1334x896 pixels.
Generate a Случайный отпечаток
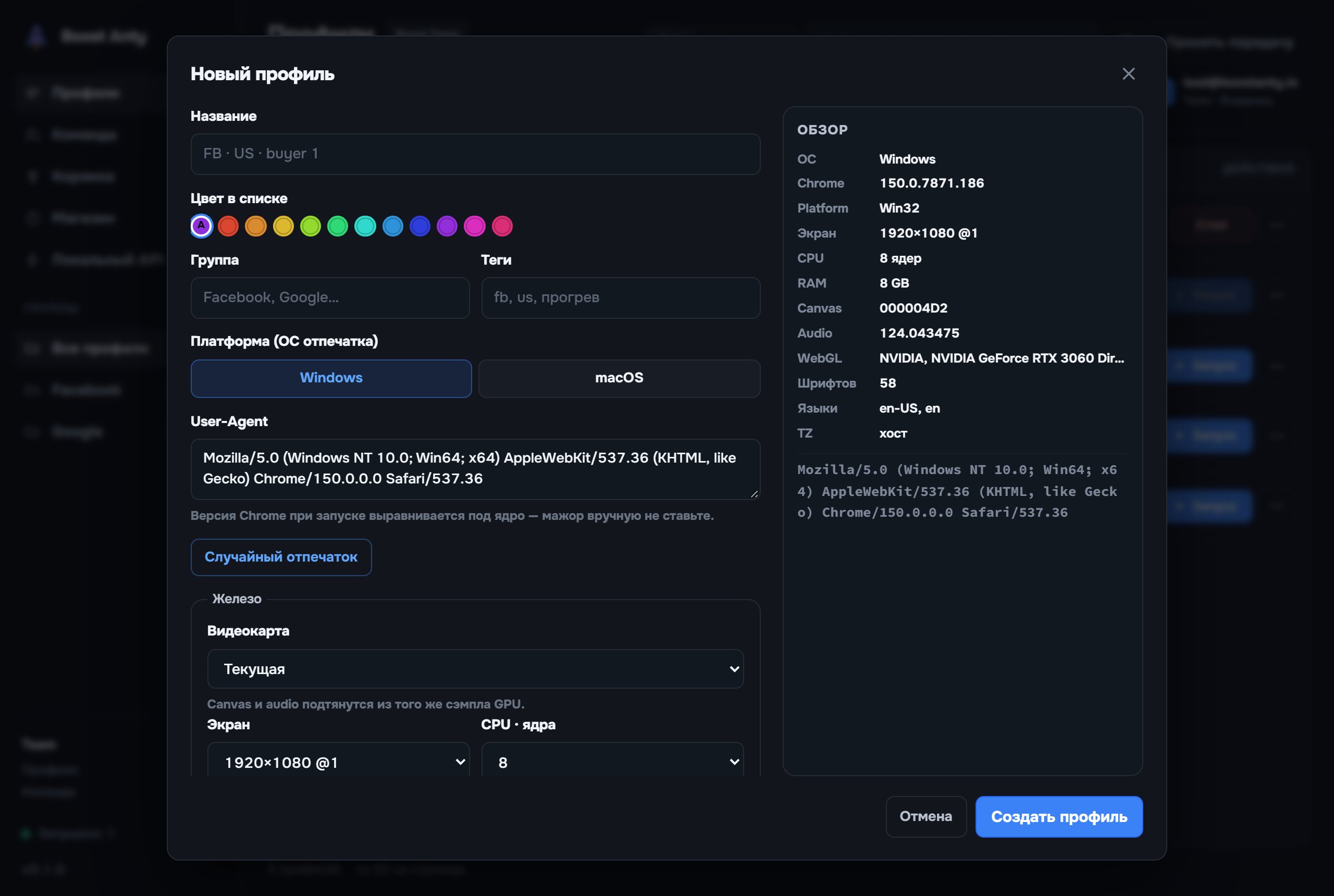tap(281, 557)
